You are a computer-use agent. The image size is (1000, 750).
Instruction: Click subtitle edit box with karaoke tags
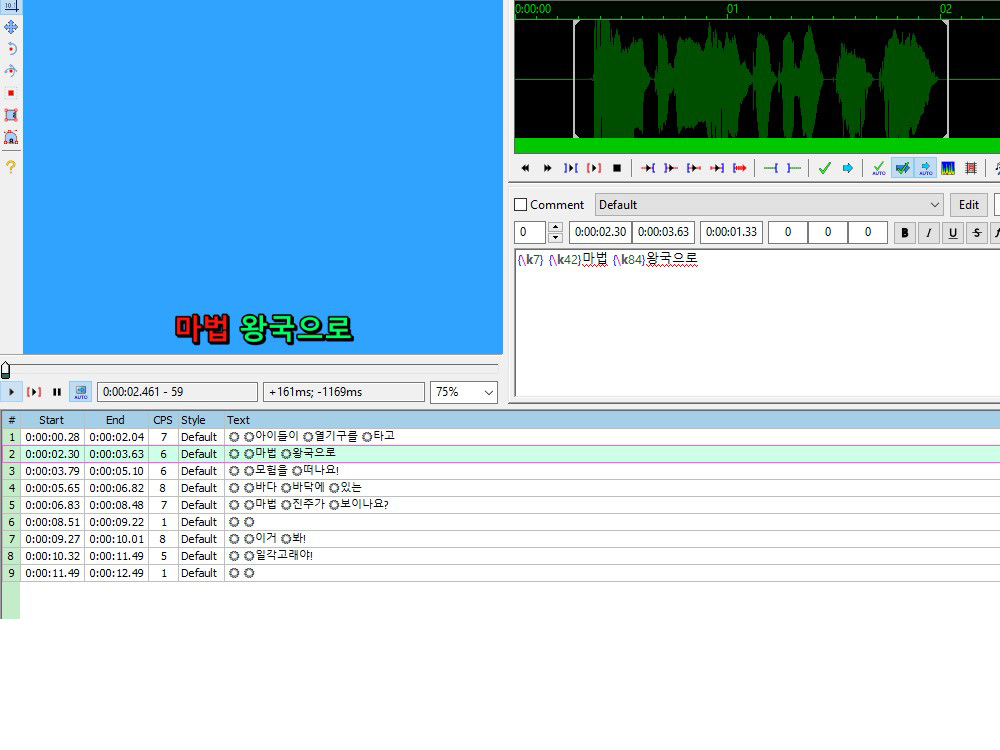click(758, 323)
